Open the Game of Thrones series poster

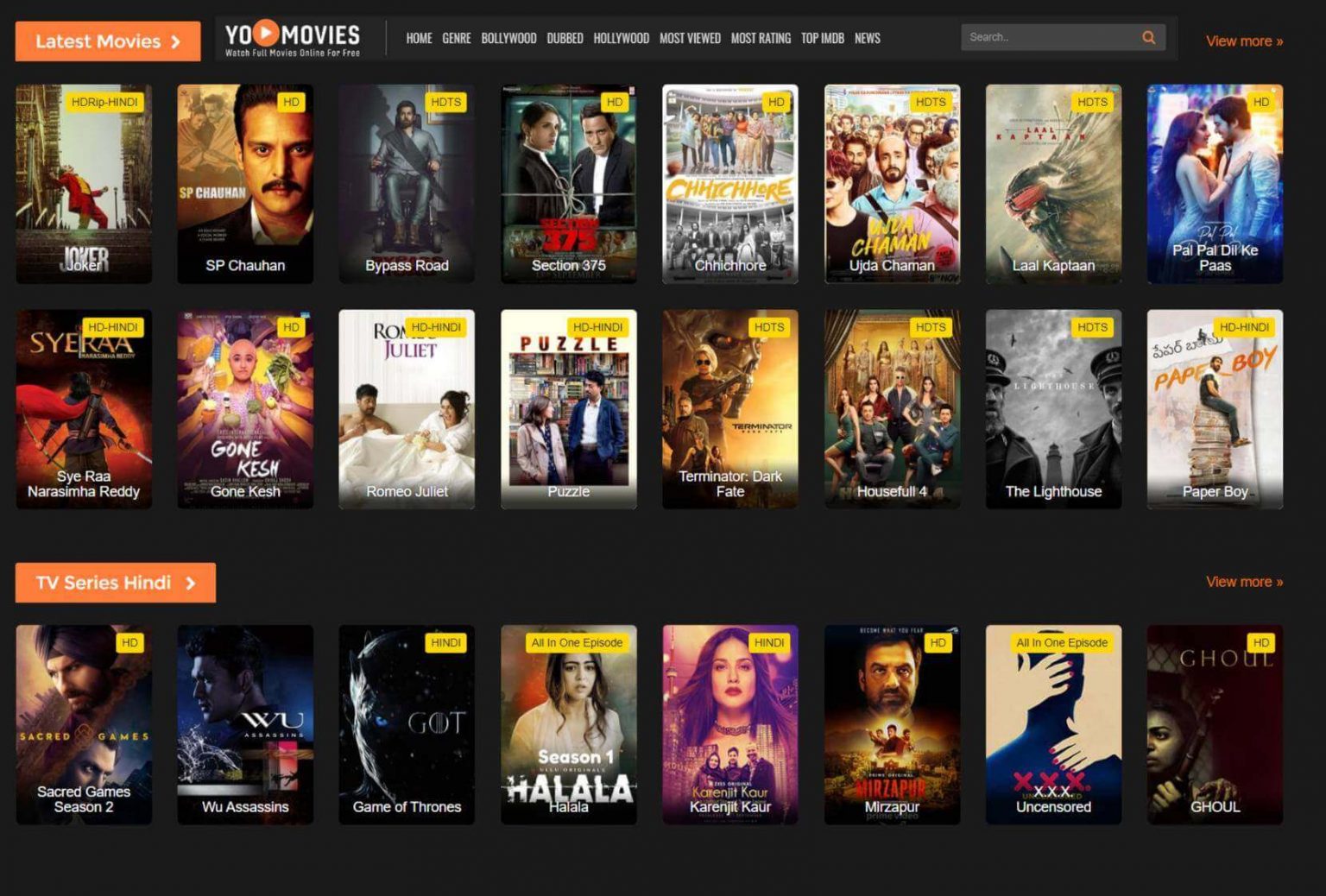coord(407,725)
